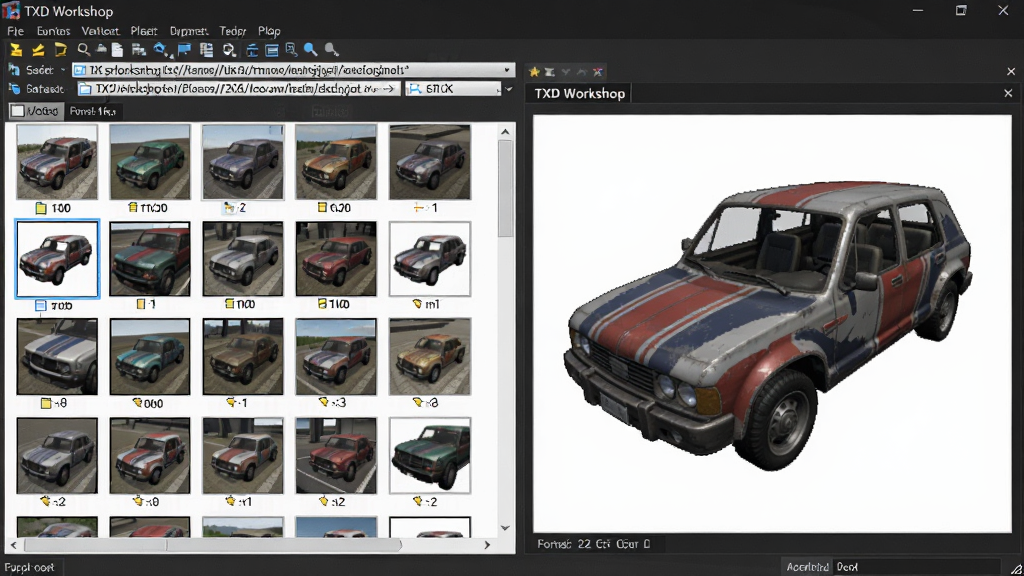Click the colorful last icon in preview toolbar

(597, 72)
